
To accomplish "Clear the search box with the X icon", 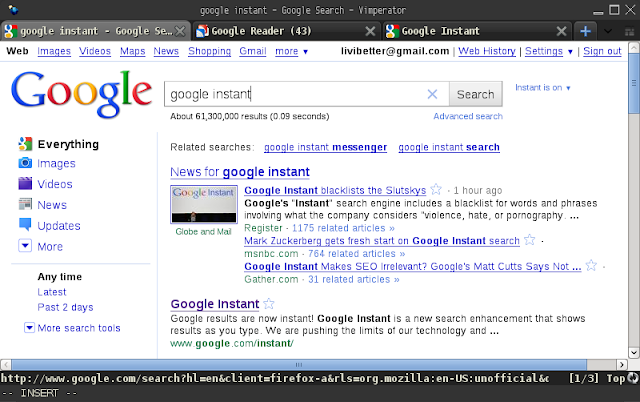I will point(432,94).
